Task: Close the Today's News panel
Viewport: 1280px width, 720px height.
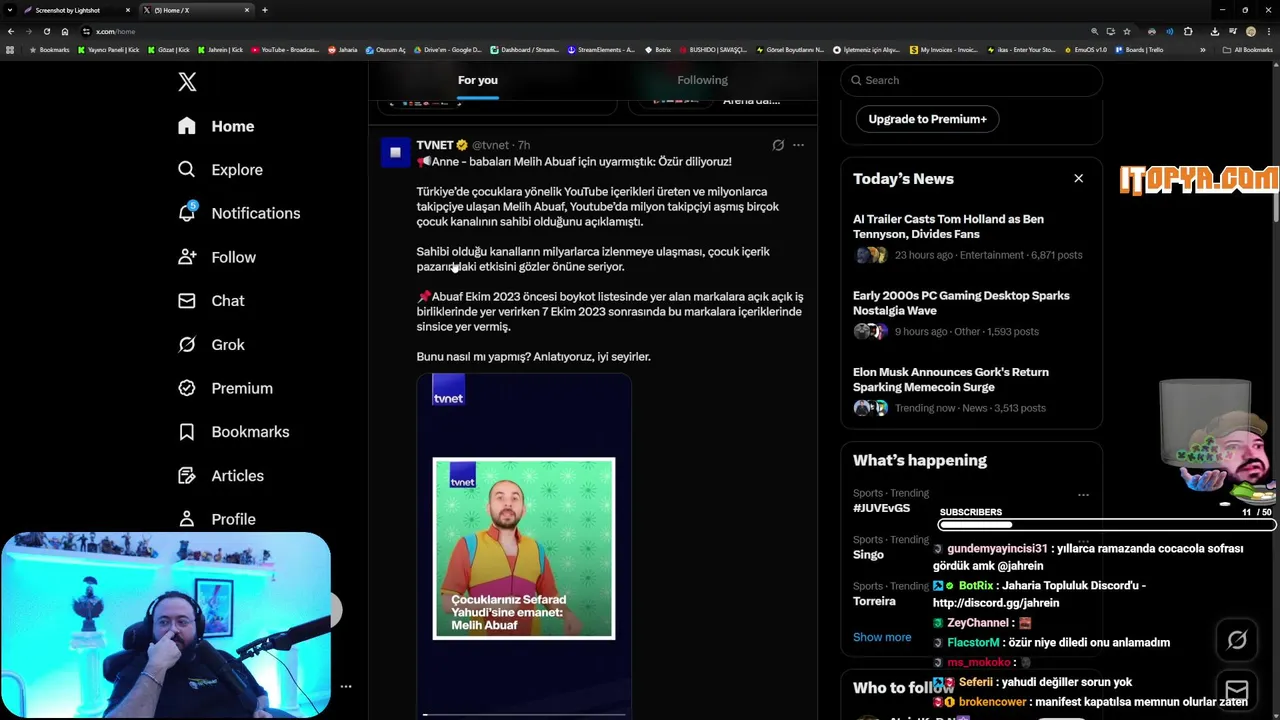Action: (x=1078, y=178)
